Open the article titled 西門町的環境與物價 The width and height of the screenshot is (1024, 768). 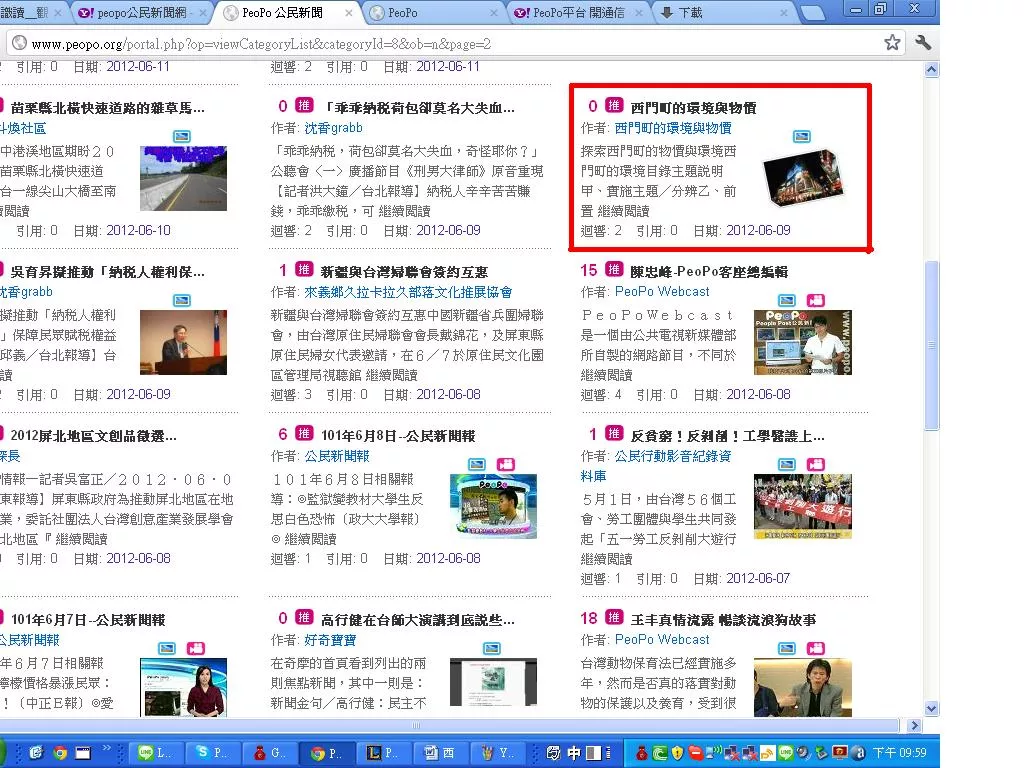point(694,107)
